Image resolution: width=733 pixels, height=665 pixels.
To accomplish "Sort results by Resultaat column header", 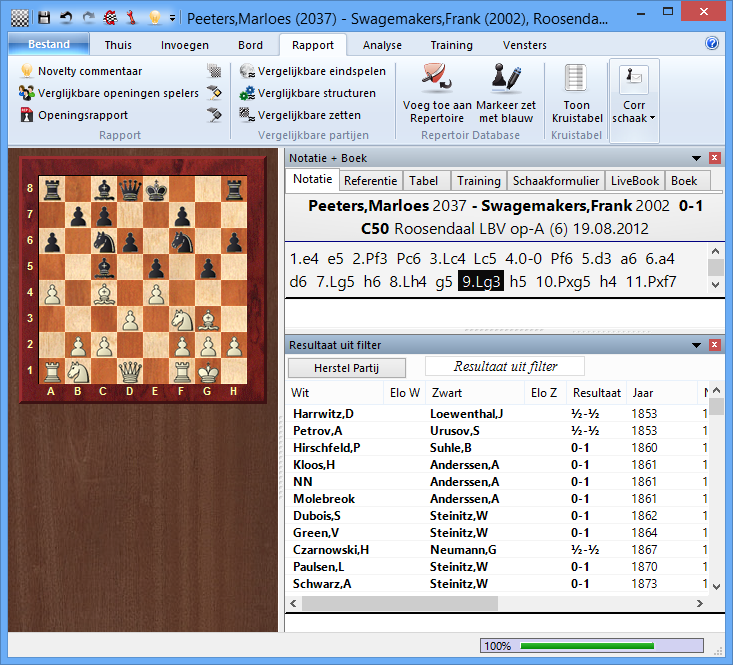I will point(596,393).
